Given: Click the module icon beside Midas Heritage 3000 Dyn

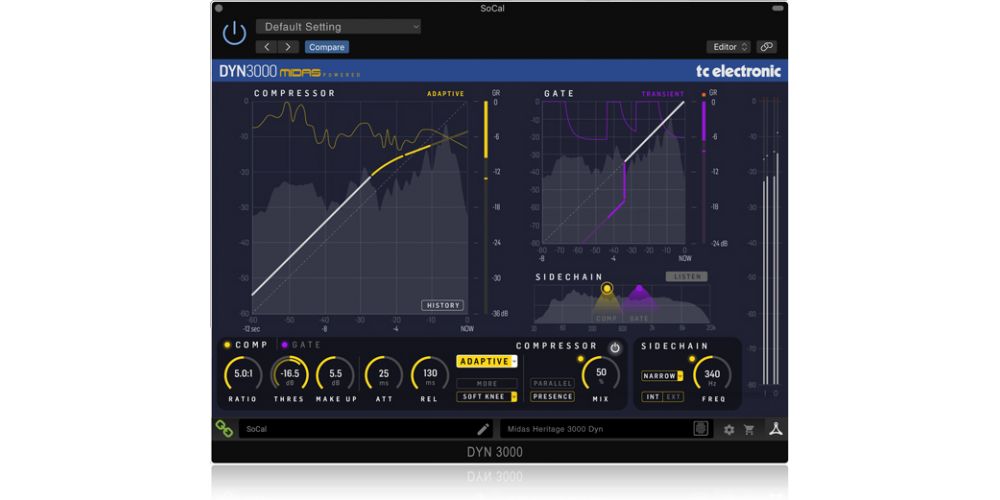Looking at the screenshot, I should click(700, 429).
